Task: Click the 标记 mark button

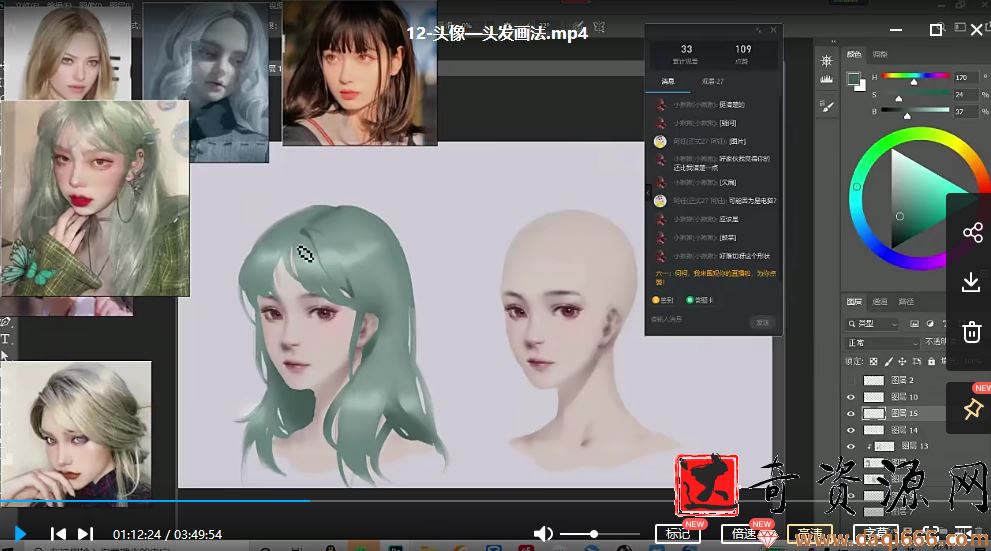Action: [678, 534]
